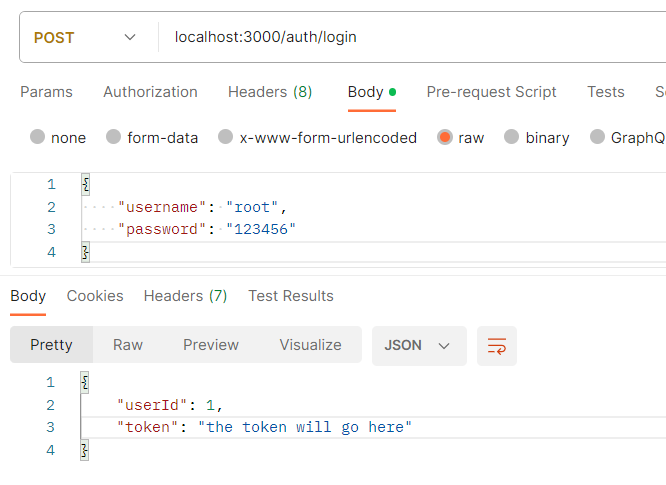Open the POST method dropdown

pyautogui.click(x=85, y=37)
